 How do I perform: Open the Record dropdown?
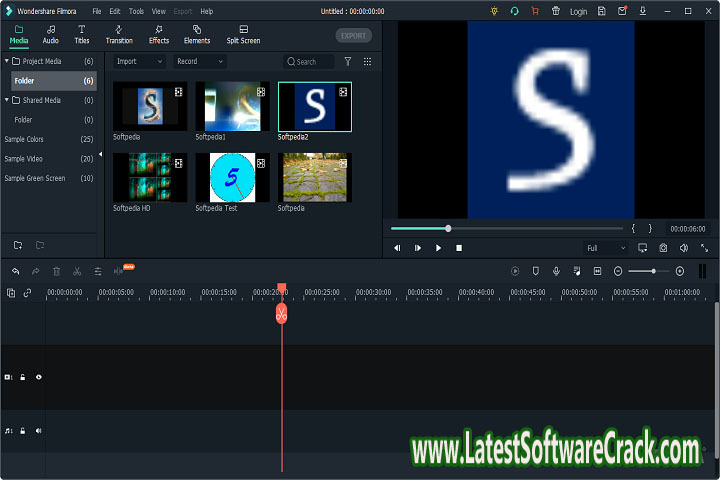(x=198, y=62)
